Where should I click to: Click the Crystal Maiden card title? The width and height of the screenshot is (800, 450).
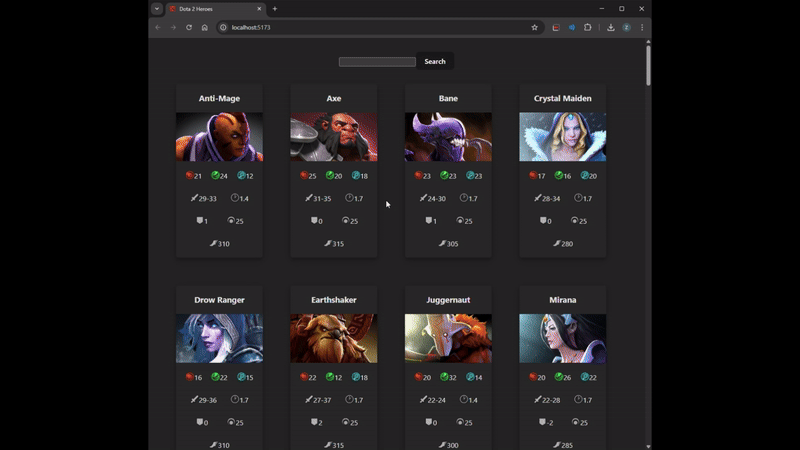(563, 98)
